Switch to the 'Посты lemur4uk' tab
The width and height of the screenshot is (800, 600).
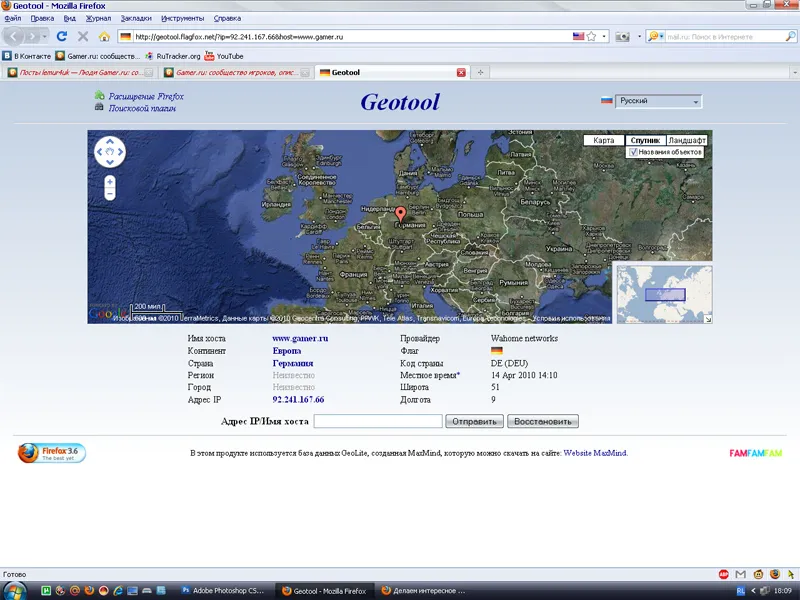coord(77,72)
